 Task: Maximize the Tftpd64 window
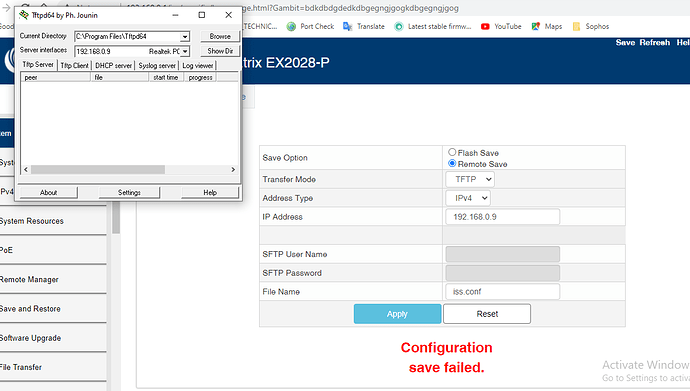(202, 15)
